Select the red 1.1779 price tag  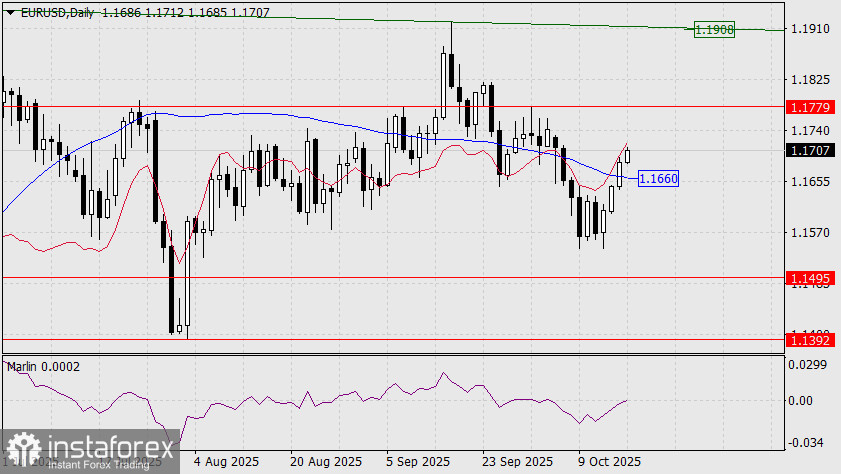coord(810,107)
